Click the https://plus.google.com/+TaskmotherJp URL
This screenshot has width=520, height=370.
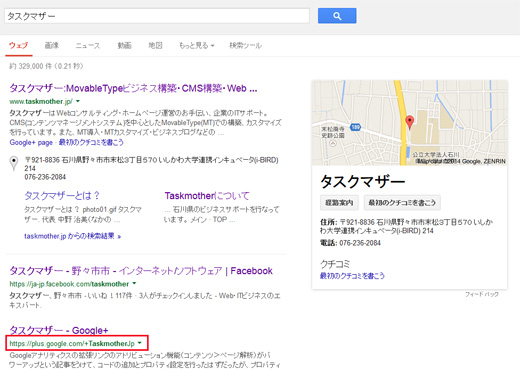(x=72, y=343)
